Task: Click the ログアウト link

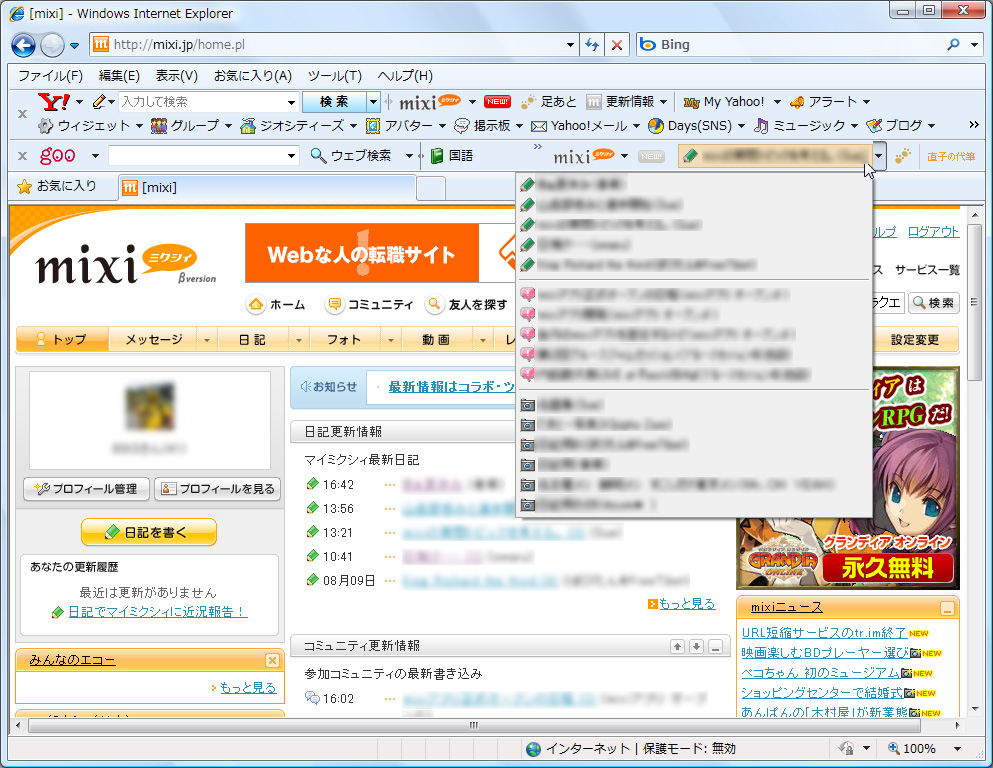Action: point(932,231)
